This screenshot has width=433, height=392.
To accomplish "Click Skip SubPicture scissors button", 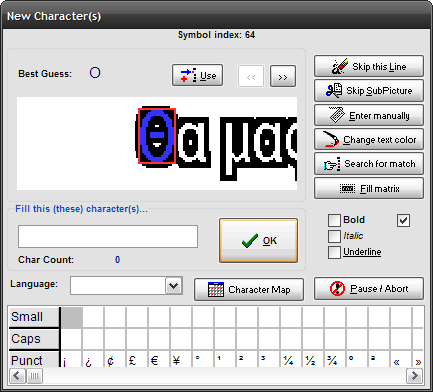I will pyautogui.click(x=369, y=90).
